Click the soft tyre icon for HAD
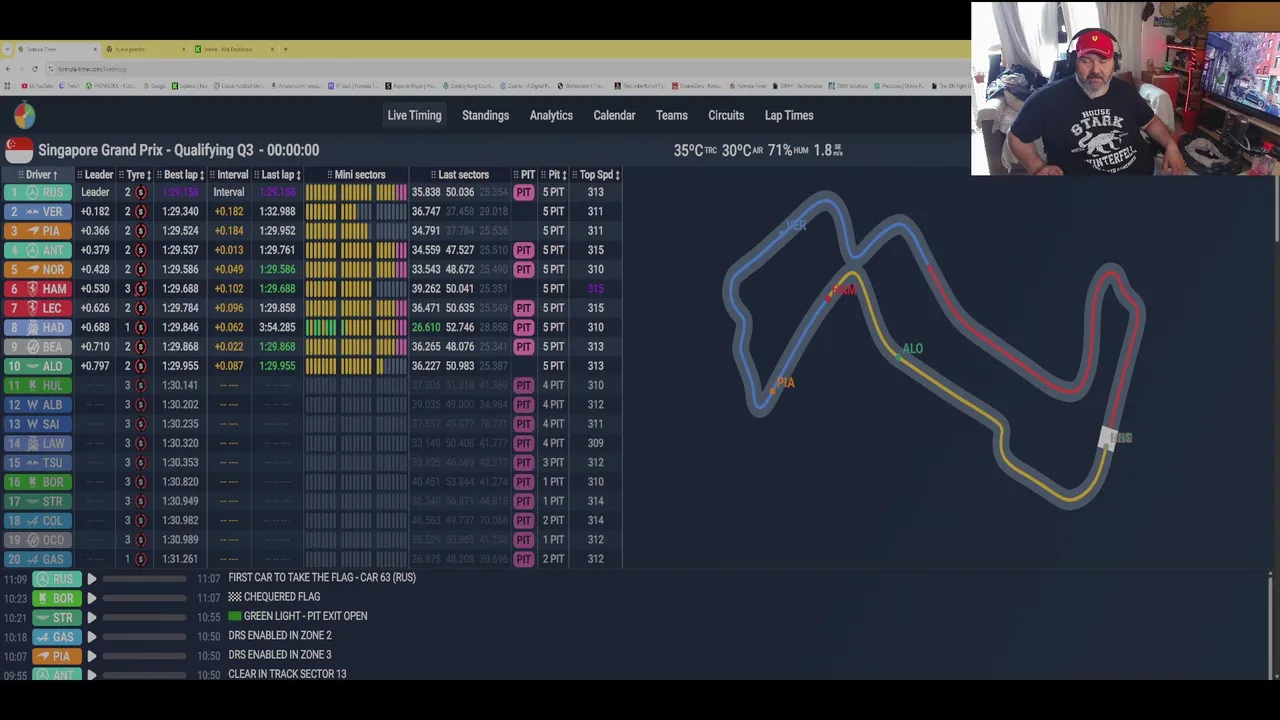 tap(141, 327)
